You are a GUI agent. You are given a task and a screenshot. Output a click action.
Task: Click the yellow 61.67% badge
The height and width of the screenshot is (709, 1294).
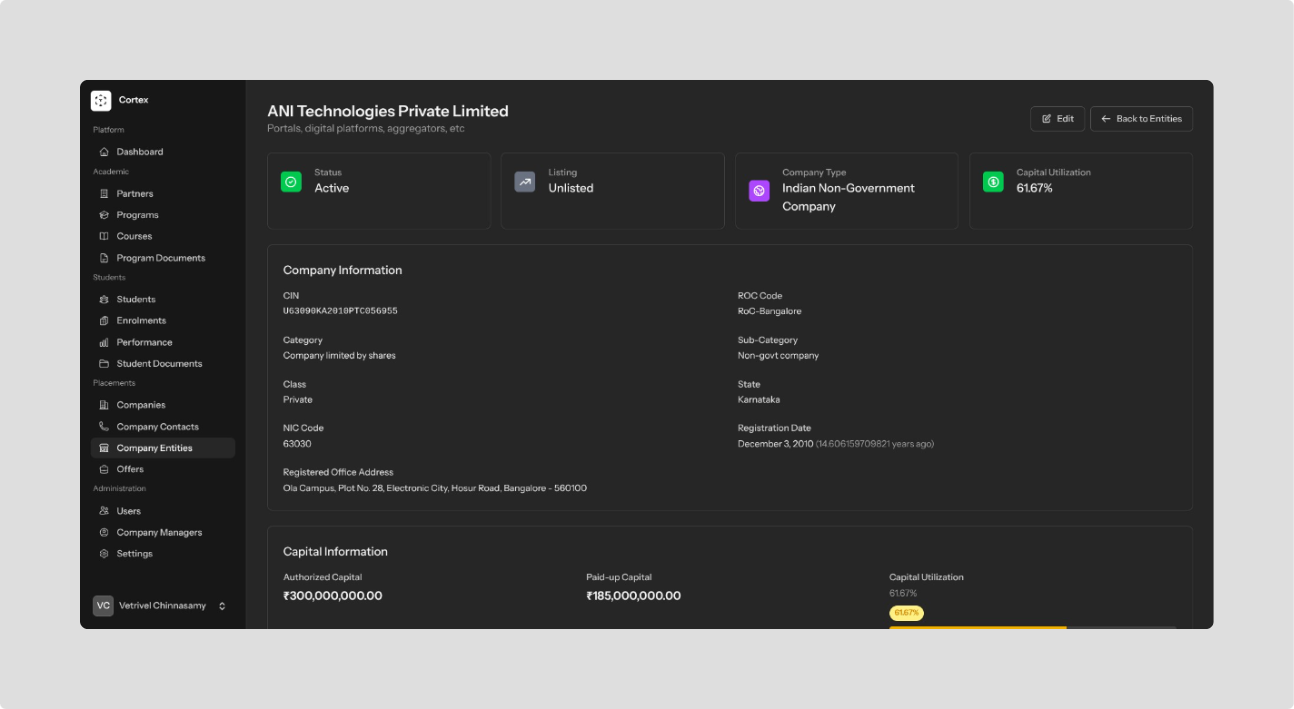click(906, 613)
